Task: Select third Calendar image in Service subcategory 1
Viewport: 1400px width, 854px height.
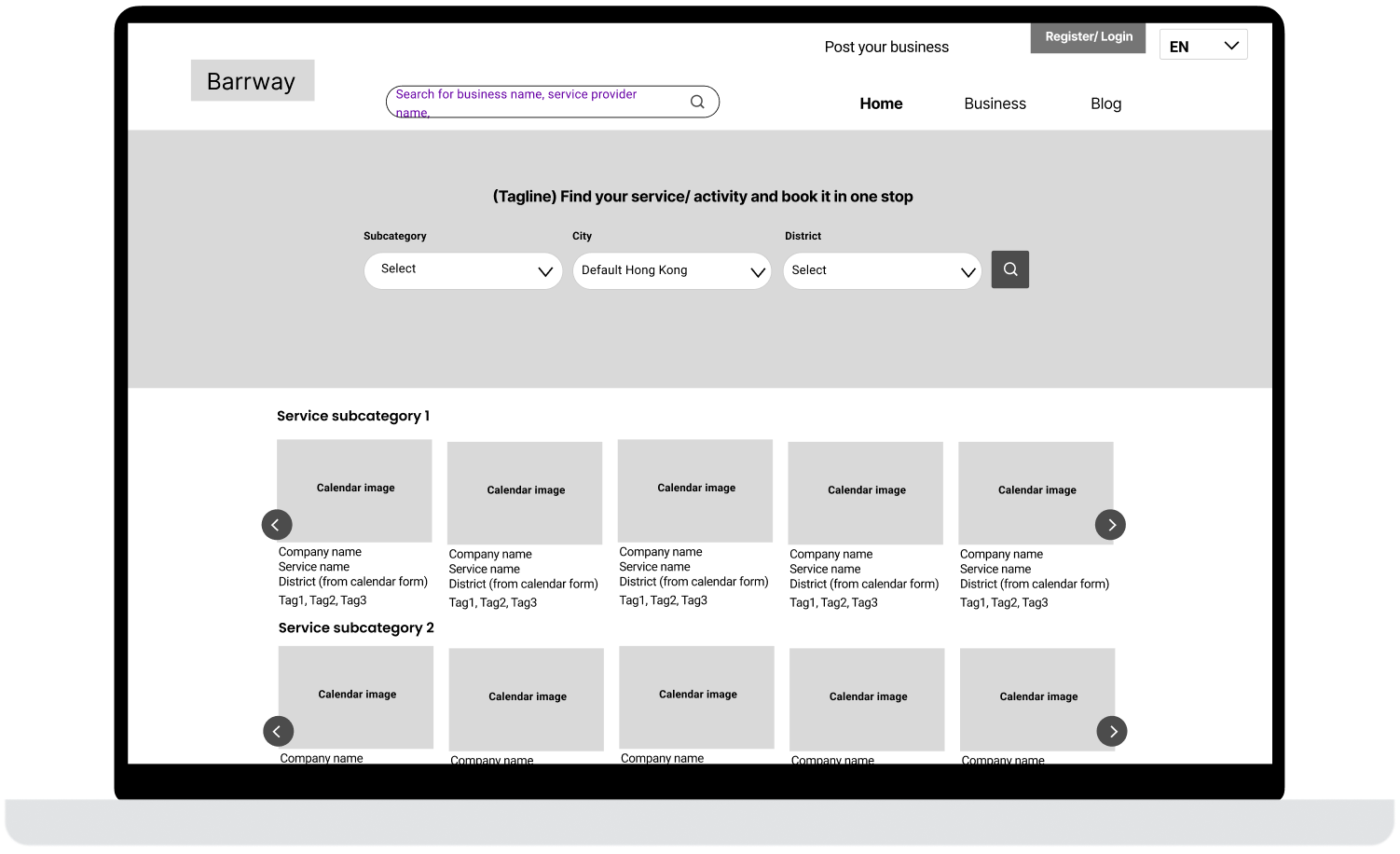Action: [695, 490]
